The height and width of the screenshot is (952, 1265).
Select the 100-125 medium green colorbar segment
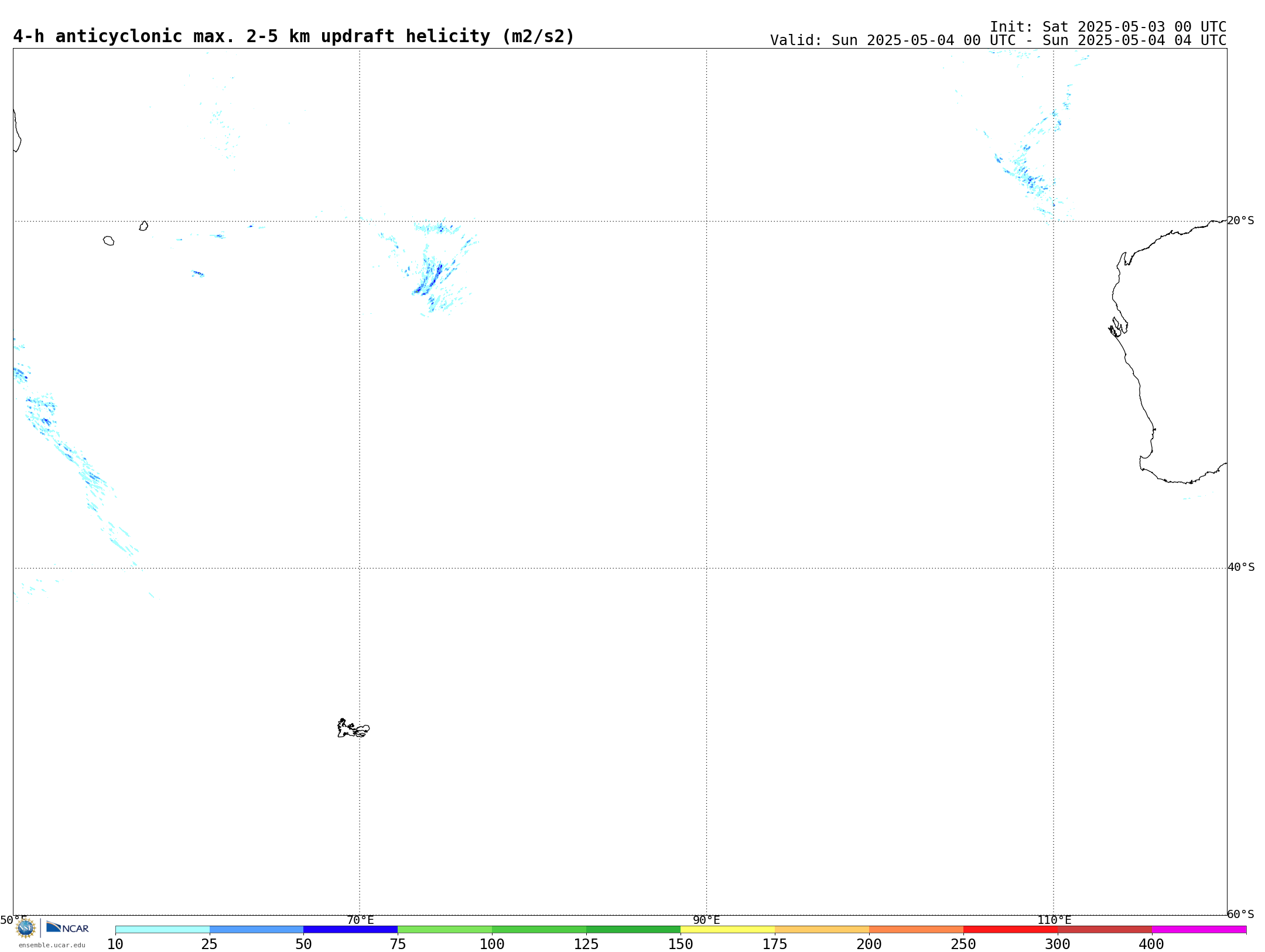539,929
